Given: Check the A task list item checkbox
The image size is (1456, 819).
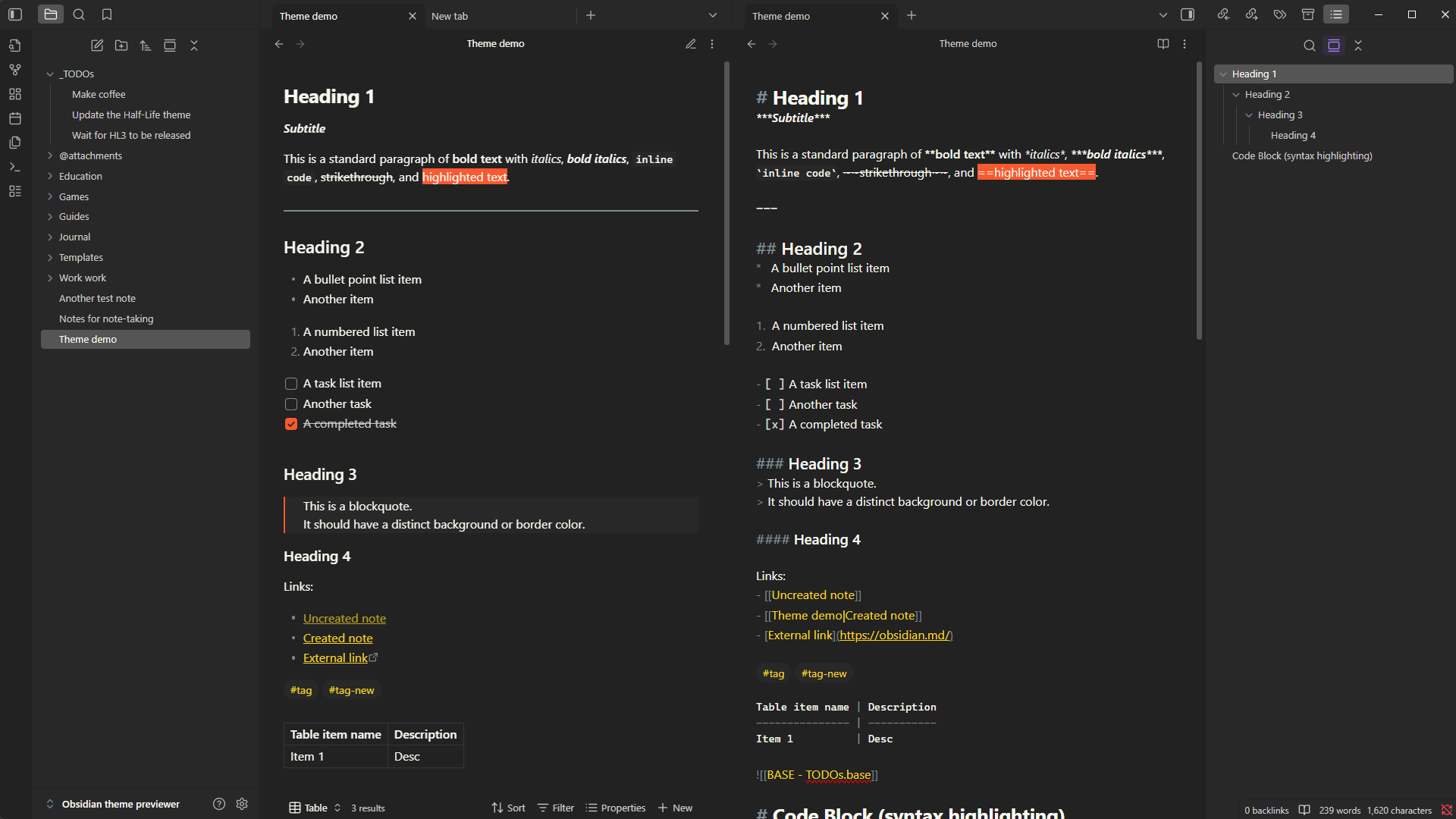Looking at the screenshot, I should click(x=291, y=384).
